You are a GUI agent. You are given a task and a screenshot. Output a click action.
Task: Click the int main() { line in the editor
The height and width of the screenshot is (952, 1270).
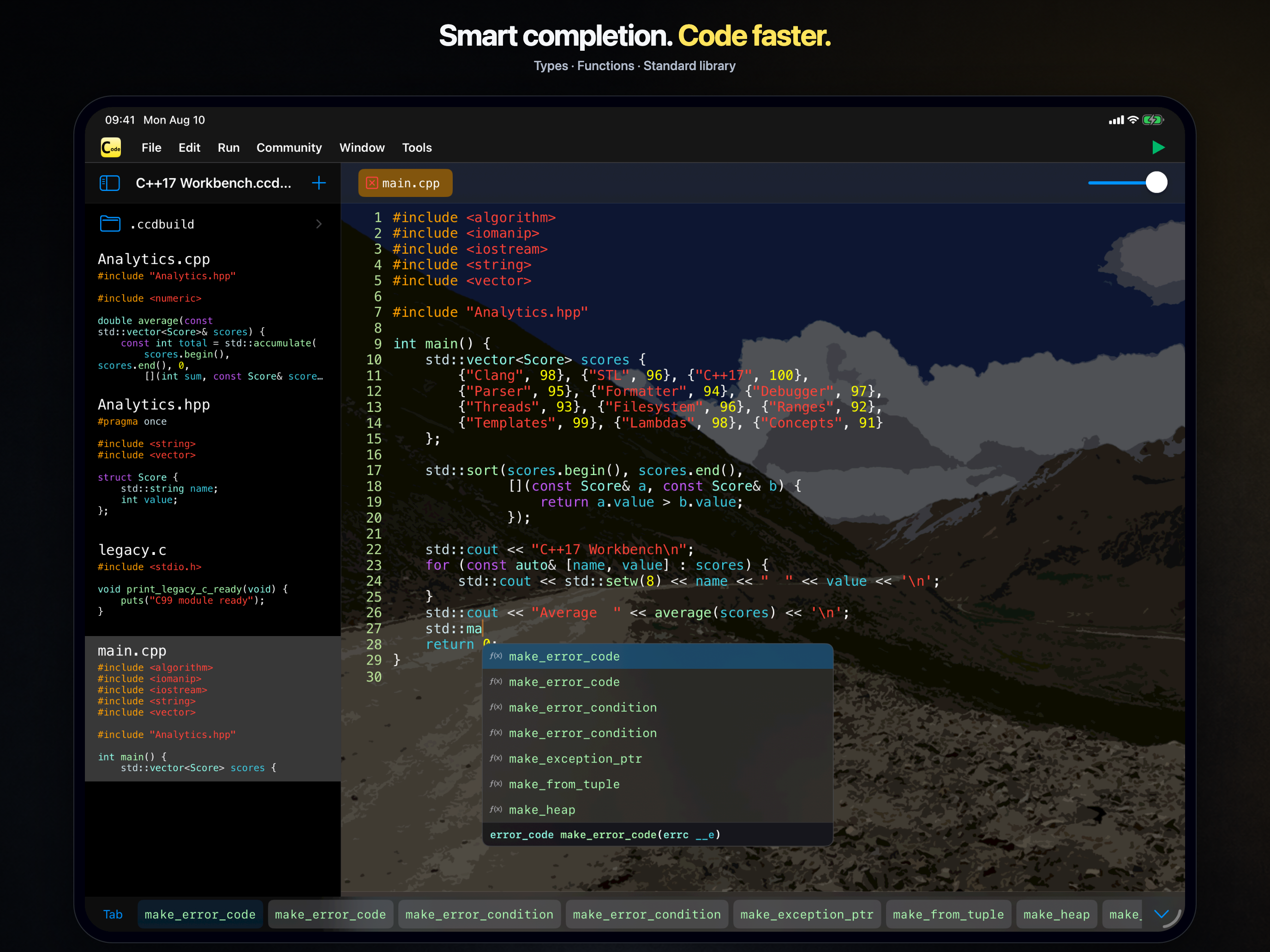click(x=442, y=344)
